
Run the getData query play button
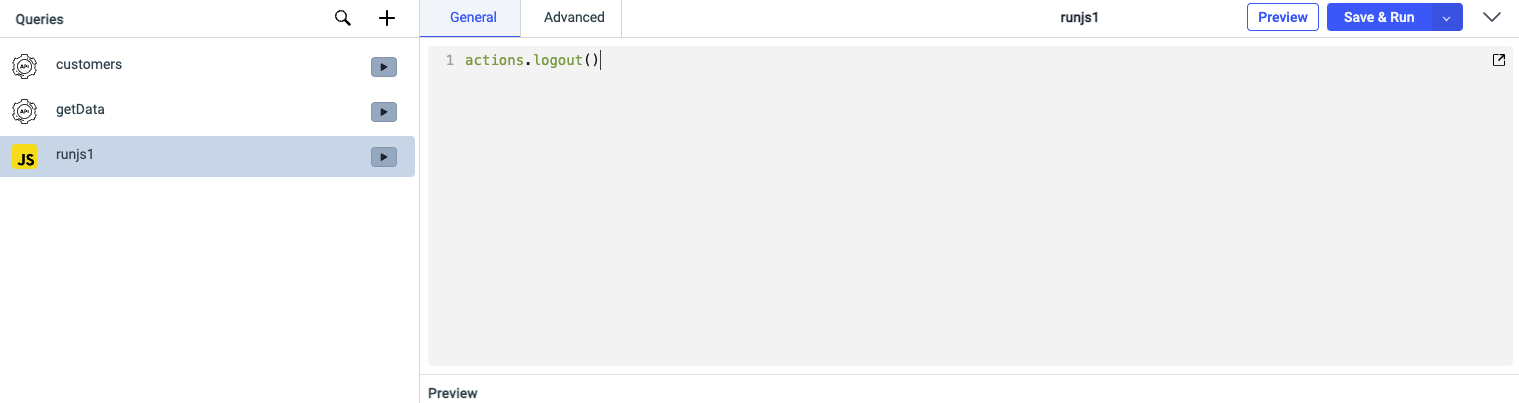tap(384, 112)
